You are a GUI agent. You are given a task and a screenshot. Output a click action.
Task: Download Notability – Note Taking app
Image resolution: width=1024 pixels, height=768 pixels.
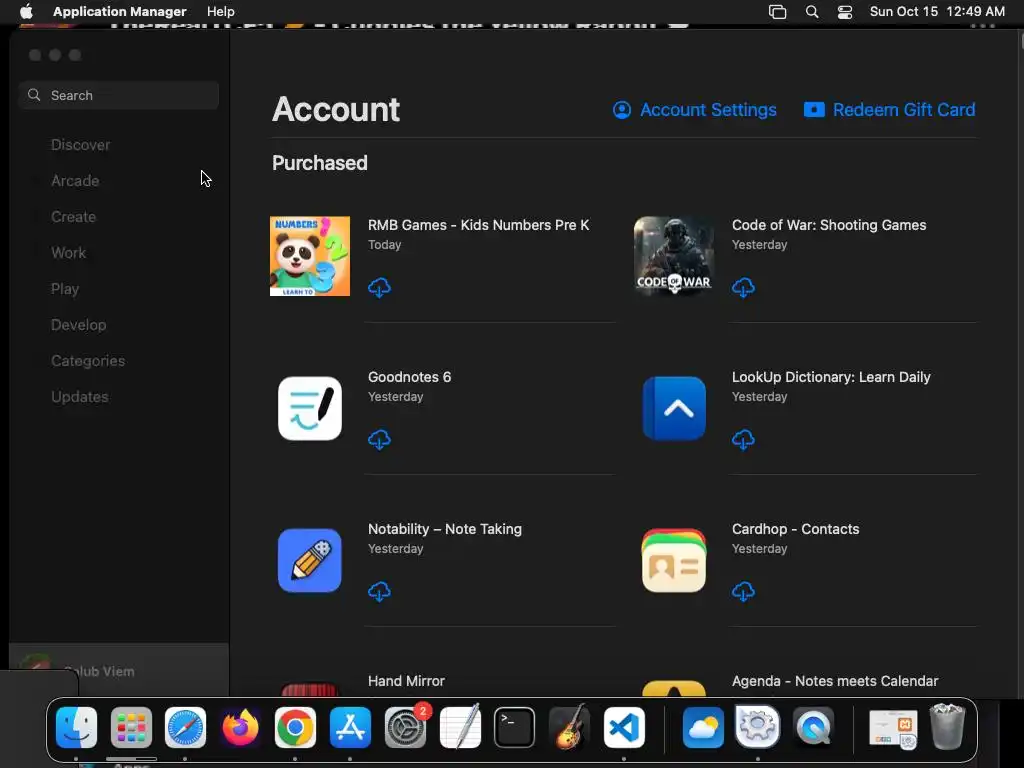tap(379, 592)
